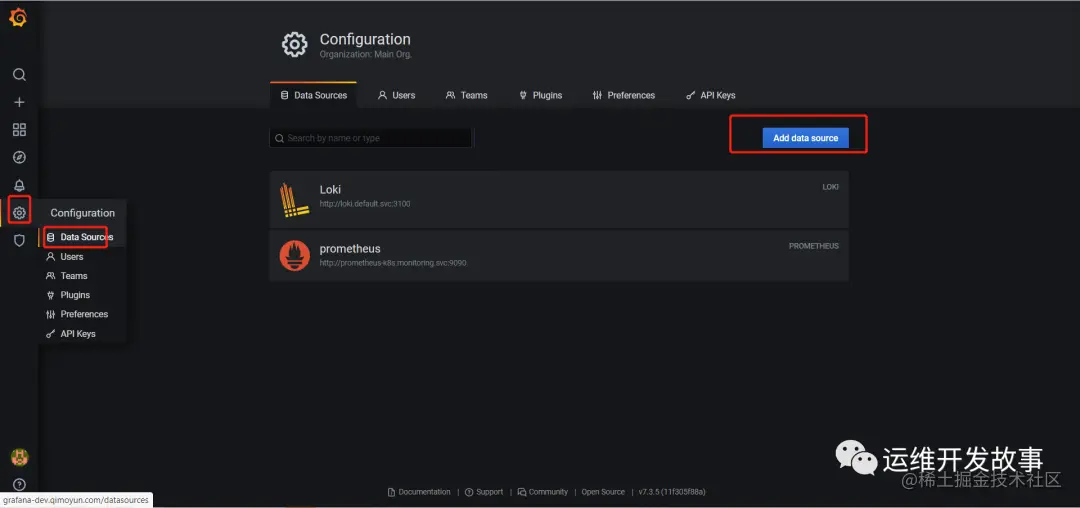
Task: Open the Explore compass icon
Action: click(x=19, y=158)
